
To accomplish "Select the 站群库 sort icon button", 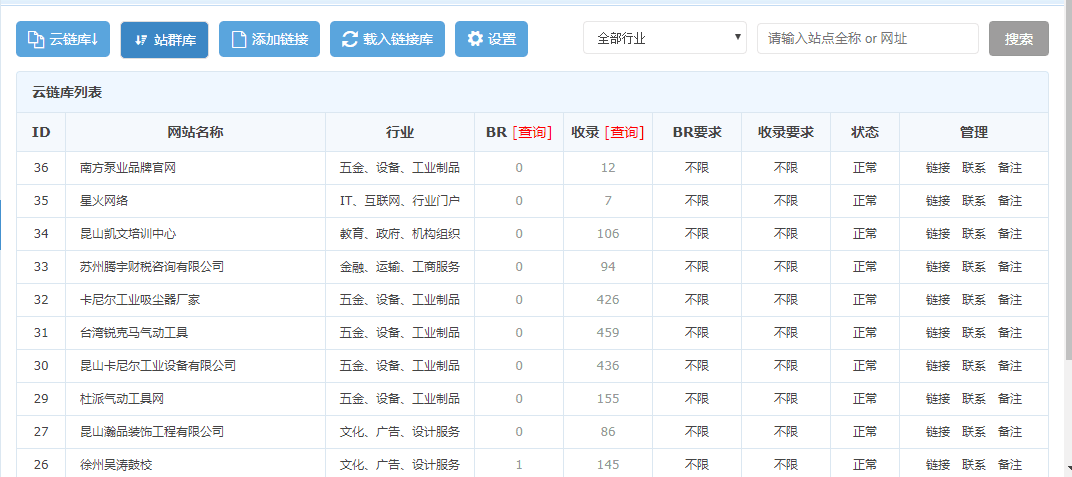I will pos(141,40).
